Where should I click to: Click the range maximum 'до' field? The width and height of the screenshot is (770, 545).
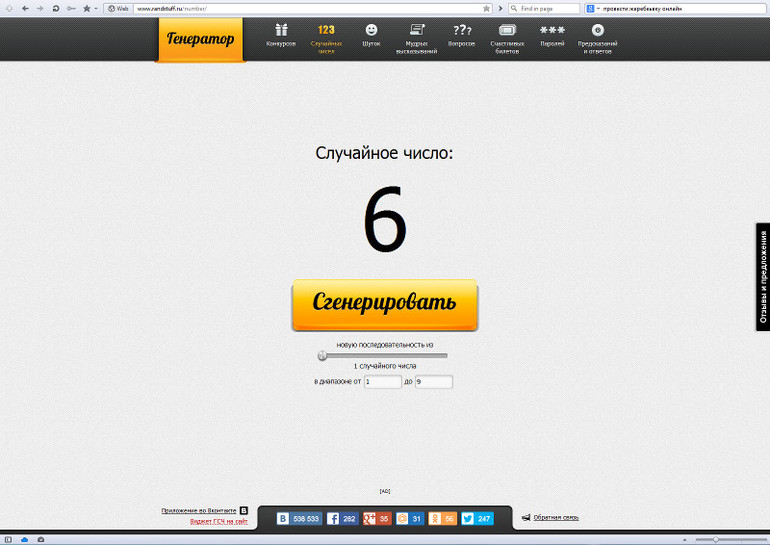(433, 382)
